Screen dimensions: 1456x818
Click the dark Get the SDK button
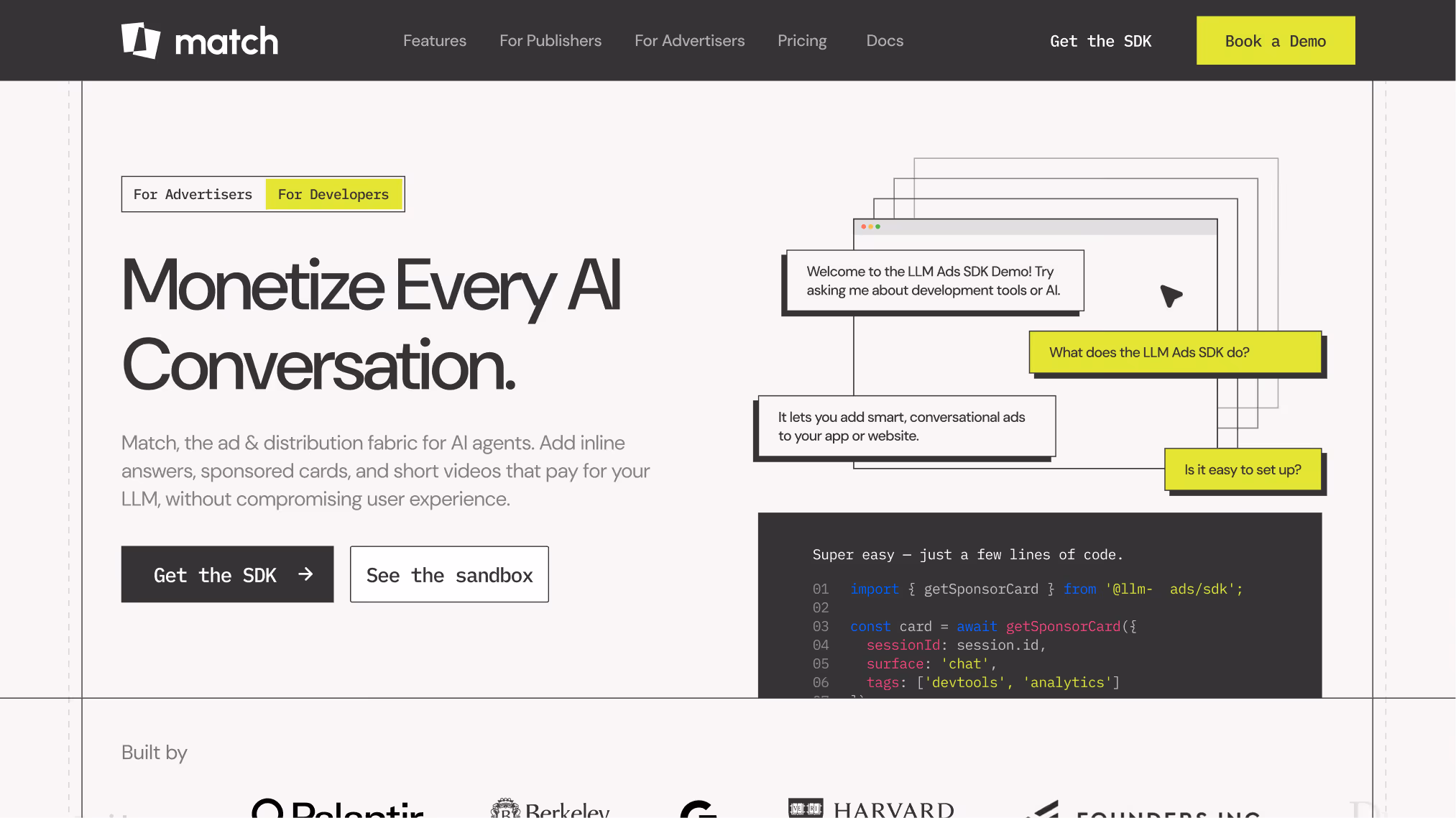pos(227,574)
